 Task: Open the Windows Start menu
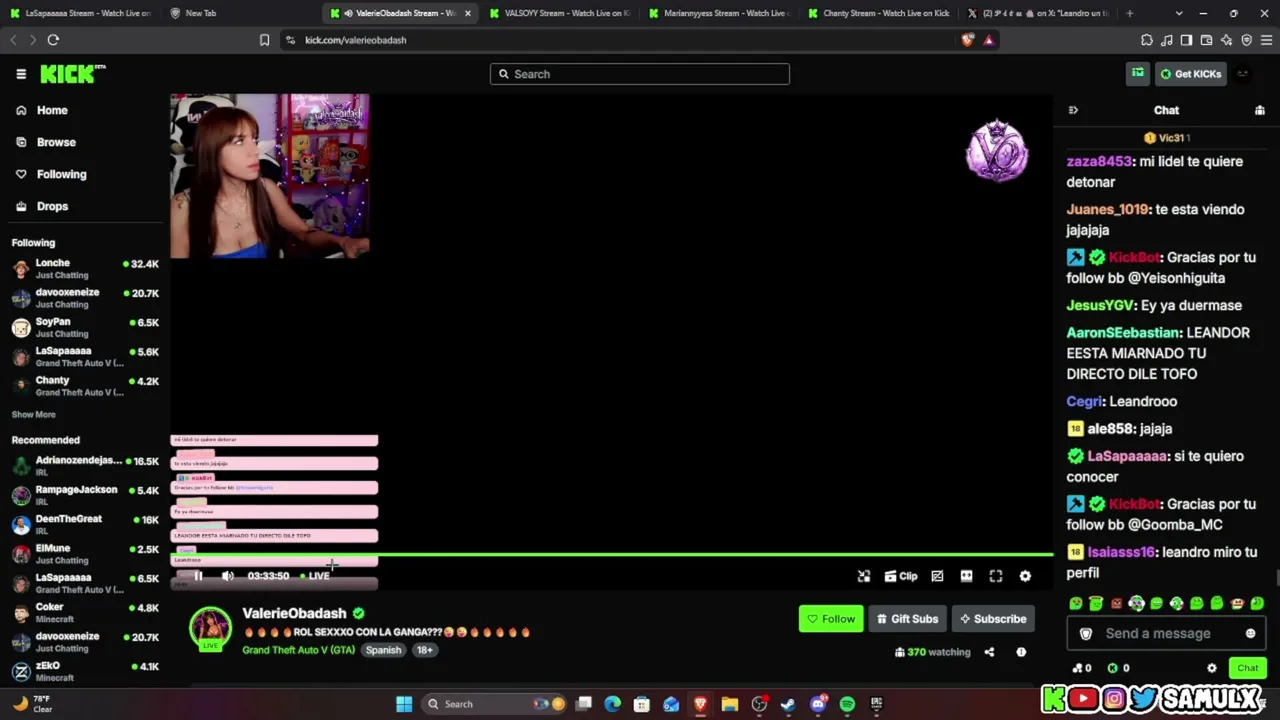(404, 704)
